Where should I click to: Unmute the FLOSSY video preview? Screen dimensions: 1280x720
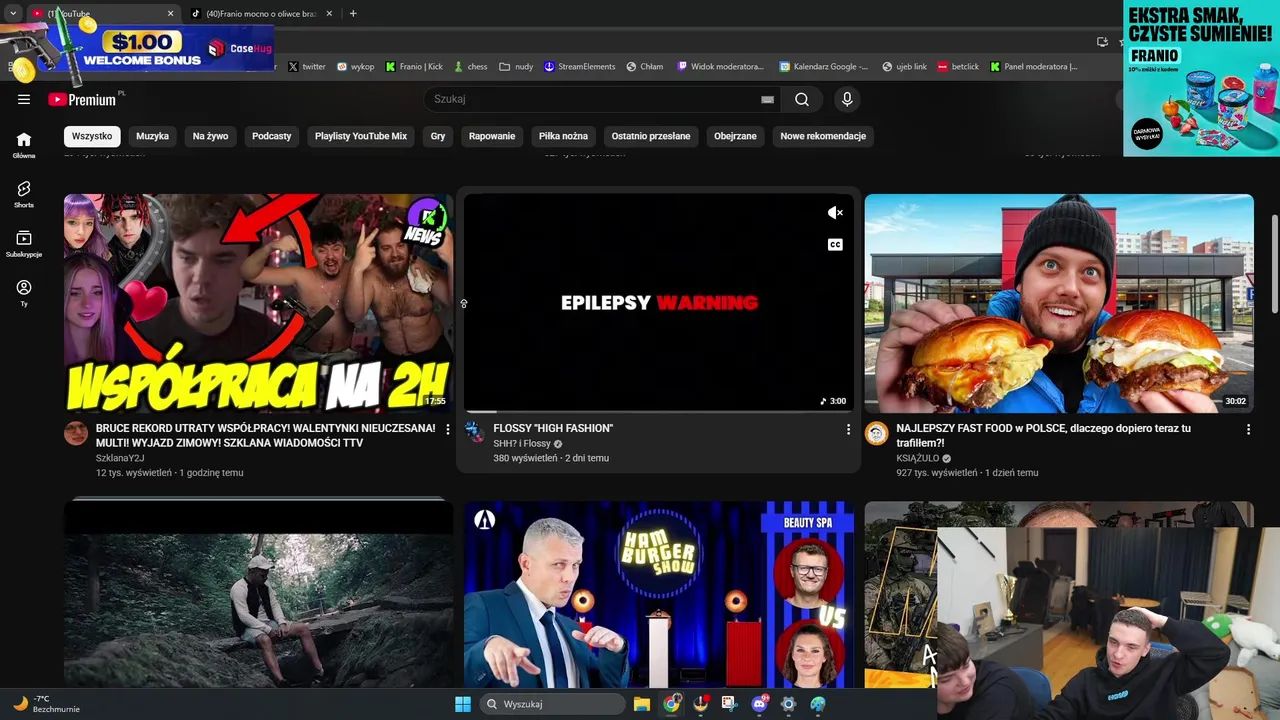point(835,212)
